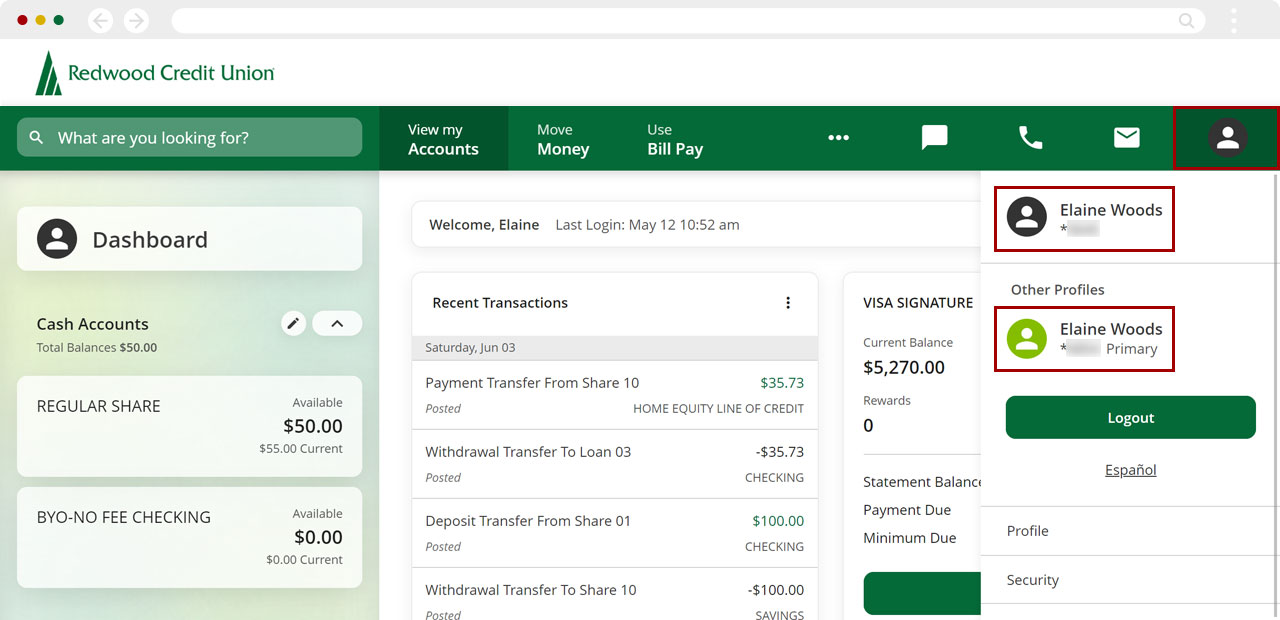1280x620 pixels.
Task: Open browser vertical dots menu
Action: pos(1234,20)
